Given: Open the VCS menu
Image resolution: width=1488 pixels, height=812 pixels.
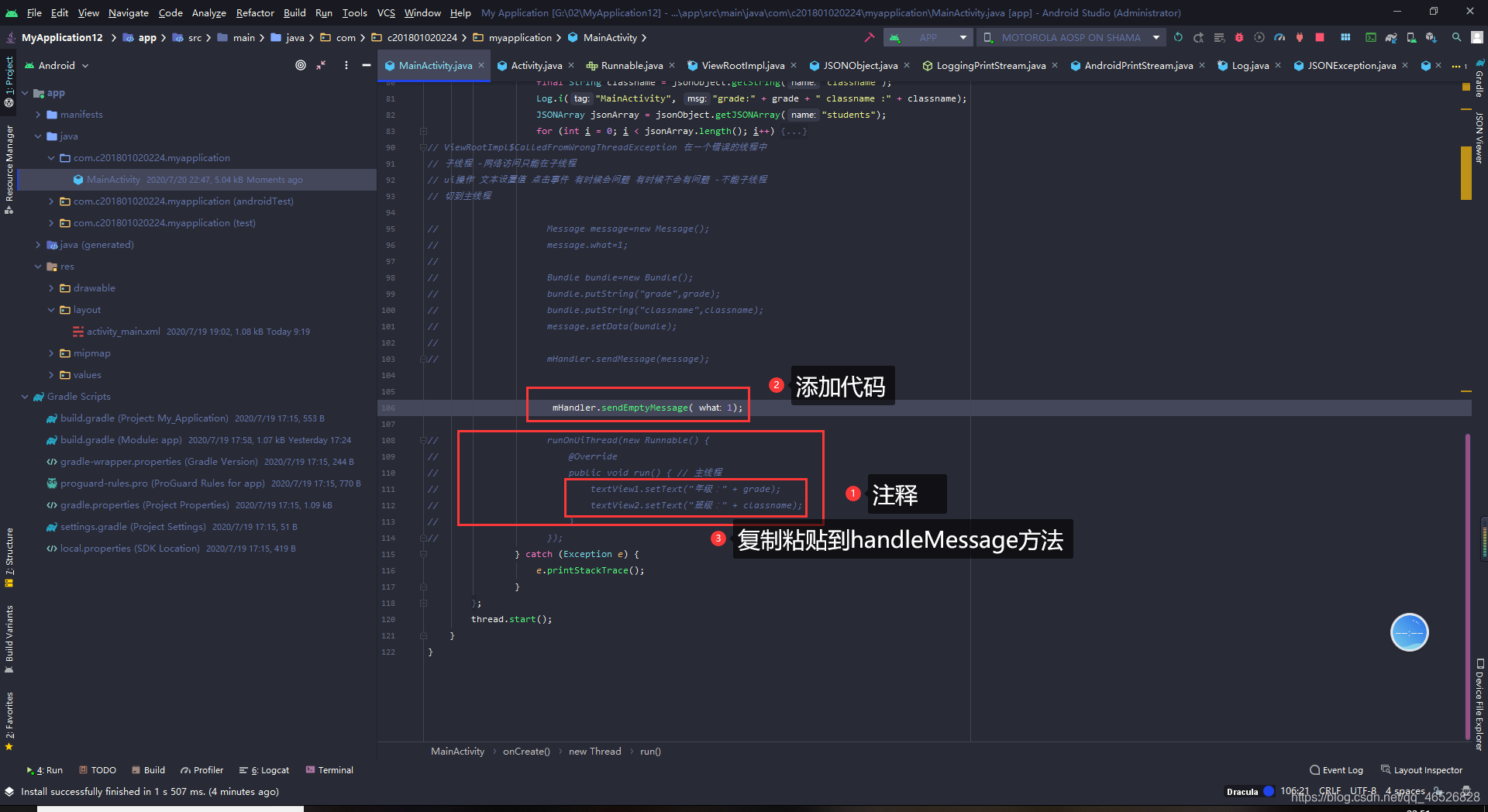Looking at the screenshot, I should (x=386, y=12).
